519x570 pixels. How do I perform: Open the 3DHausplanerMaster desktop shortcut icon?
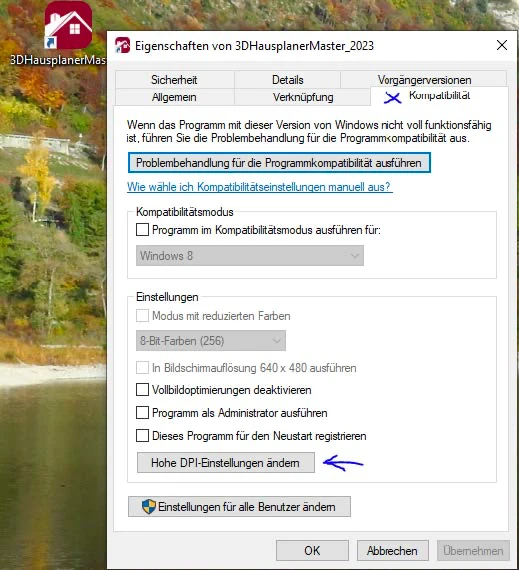pyautogui.click(x=68, y=25)
